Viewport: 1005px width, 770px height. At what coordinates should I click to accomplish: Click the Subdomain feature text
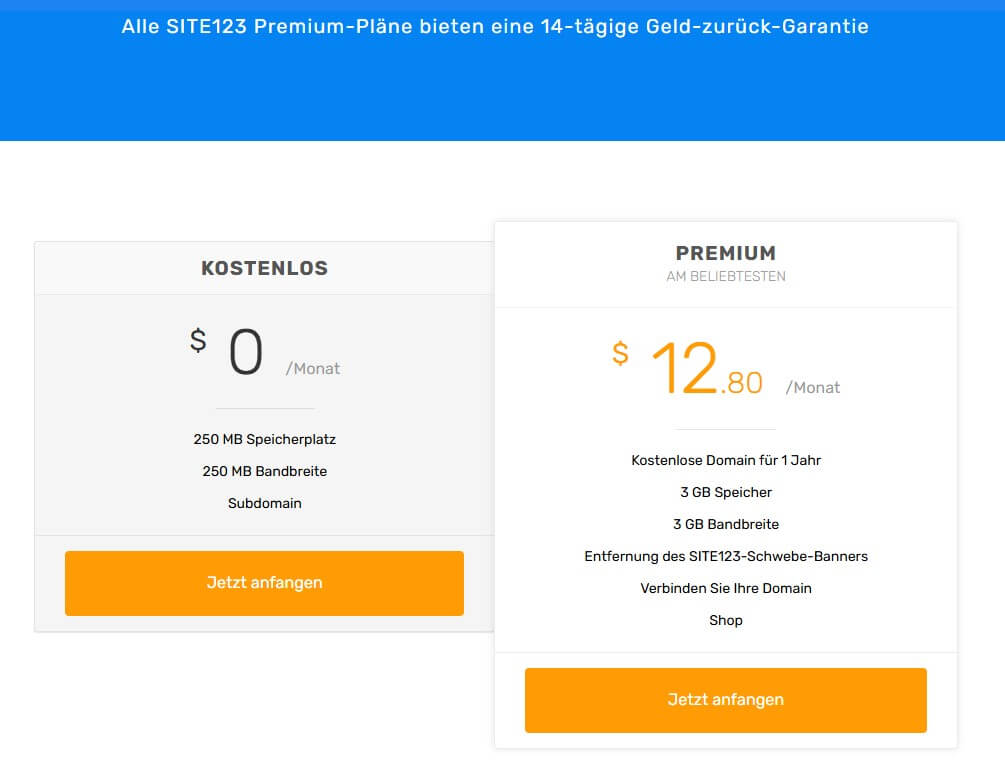click(x=264, y=503)
